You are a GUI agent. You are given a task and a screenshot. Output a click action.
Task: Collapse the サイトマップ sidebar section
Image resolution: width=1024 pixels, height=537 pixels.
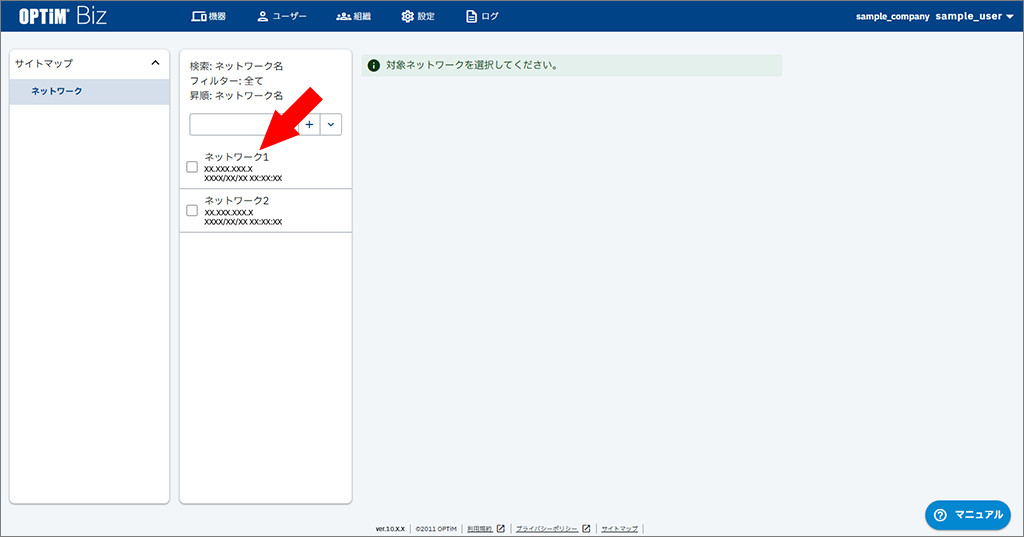155,63
